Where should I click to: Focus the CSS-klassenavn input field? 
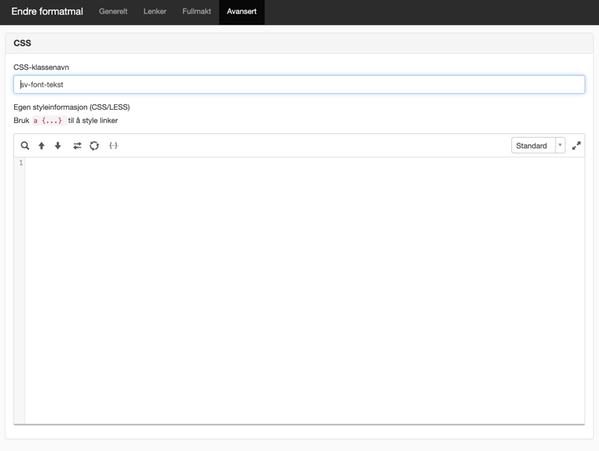tap(299, 84)
